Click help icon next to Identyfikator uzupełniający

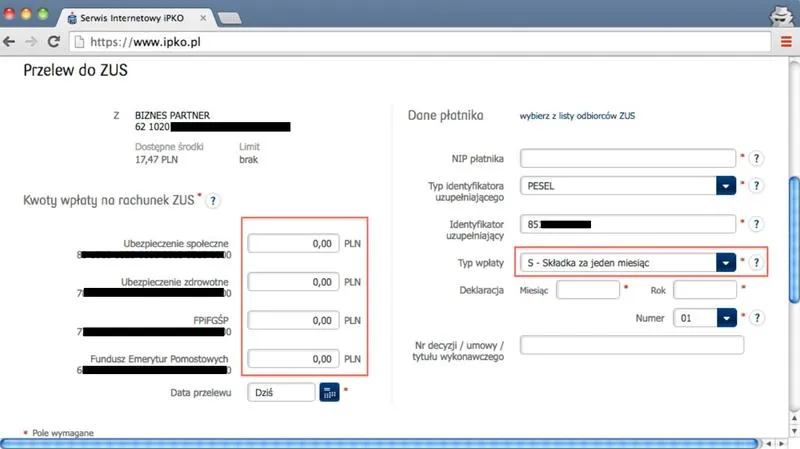tap(757, 224)
